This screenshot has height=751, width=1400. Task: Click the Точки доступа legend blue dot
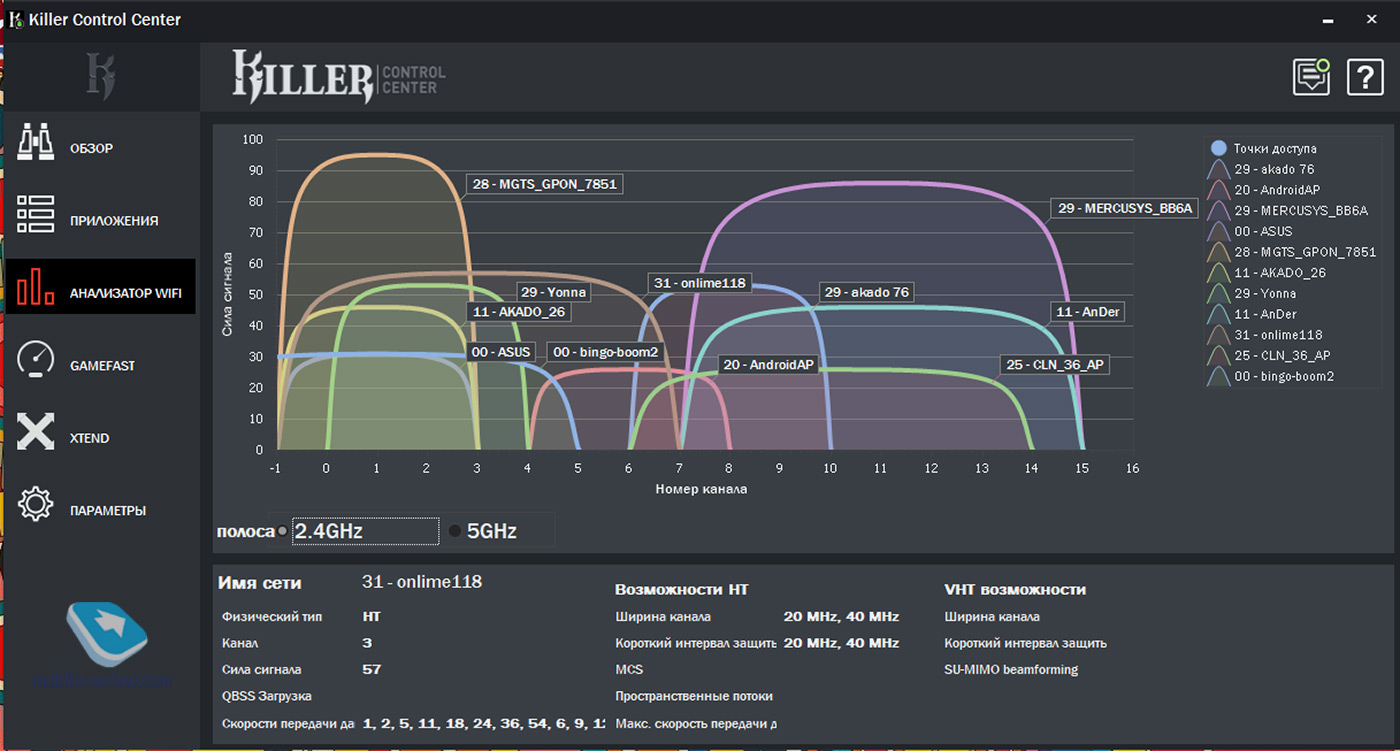point(1218,148)
